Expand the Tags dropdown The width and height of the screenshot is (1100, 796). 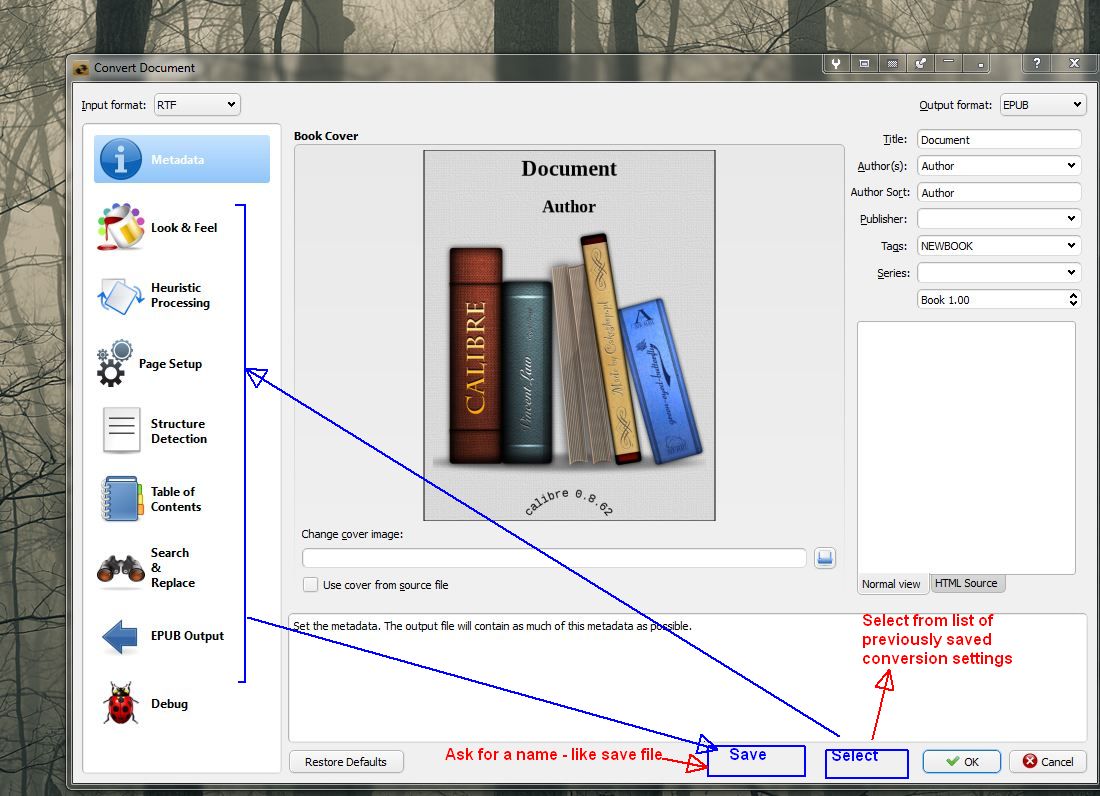[1071, 245]
